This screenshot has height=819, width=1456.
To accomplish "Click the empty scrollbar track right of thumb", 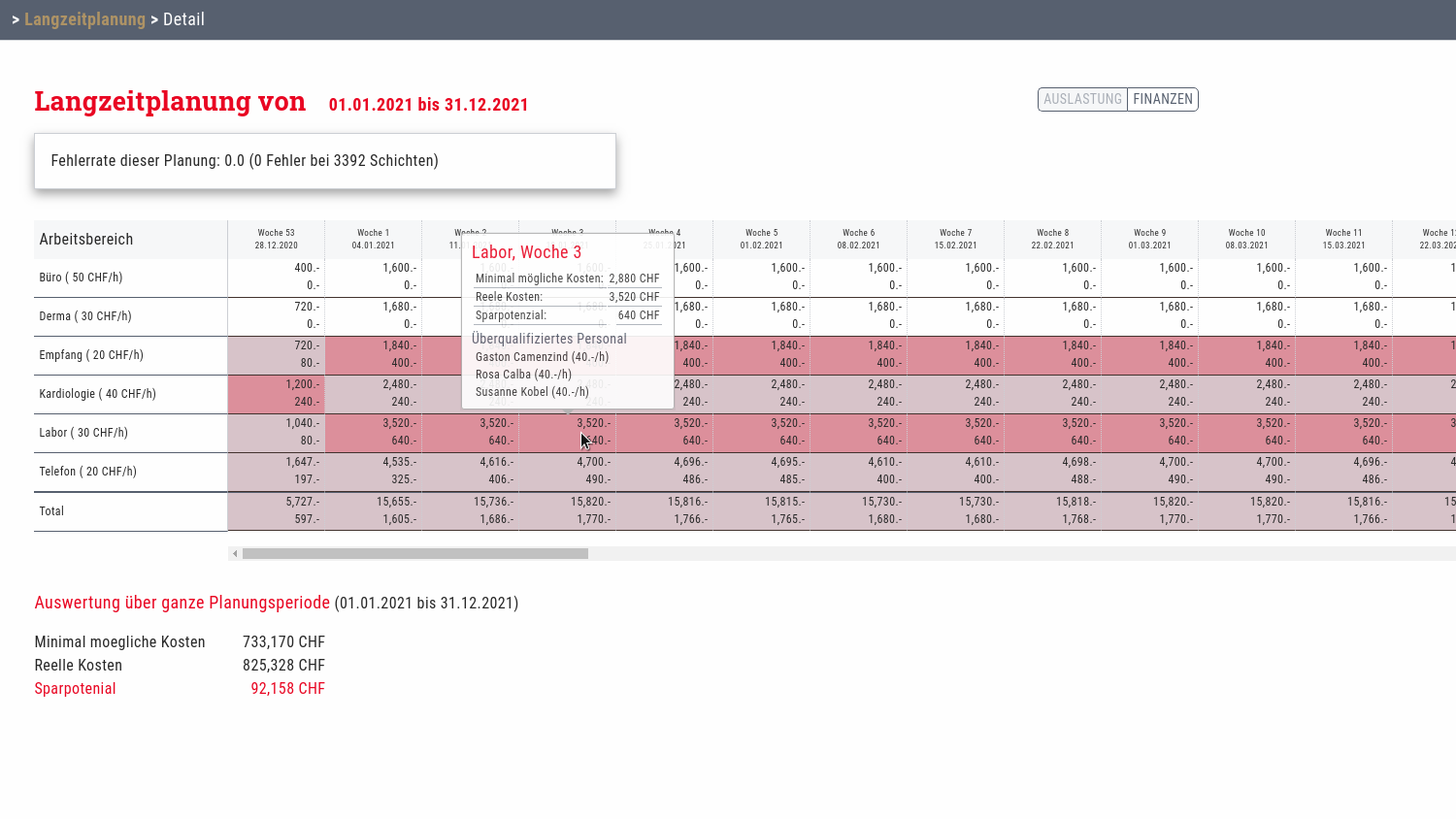I will pyautogui.click(x=971, y=554).
